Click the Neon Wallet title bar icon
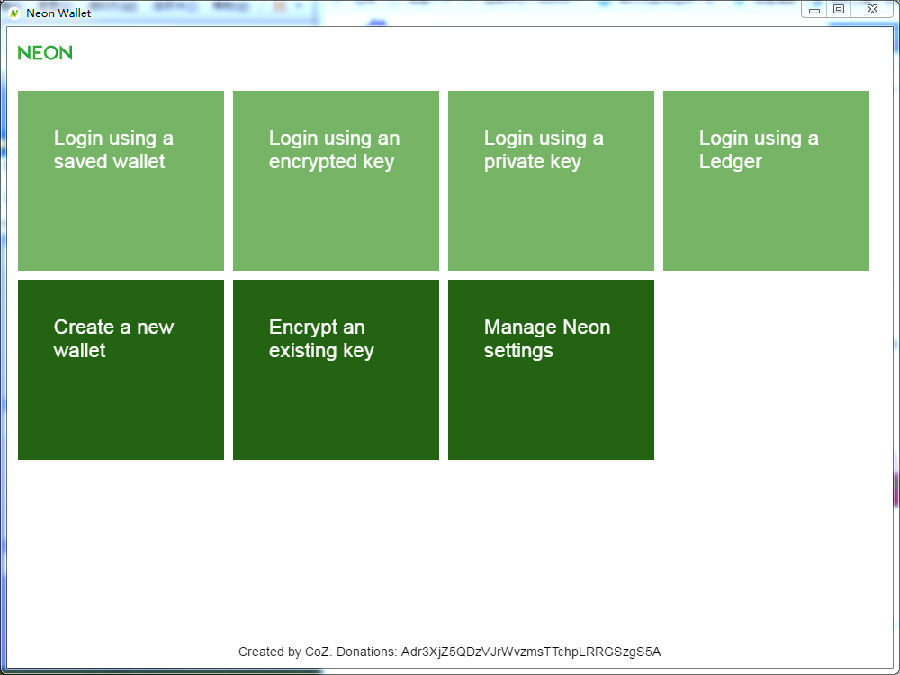This screenshot has height=675, width=900. (14, 13)
